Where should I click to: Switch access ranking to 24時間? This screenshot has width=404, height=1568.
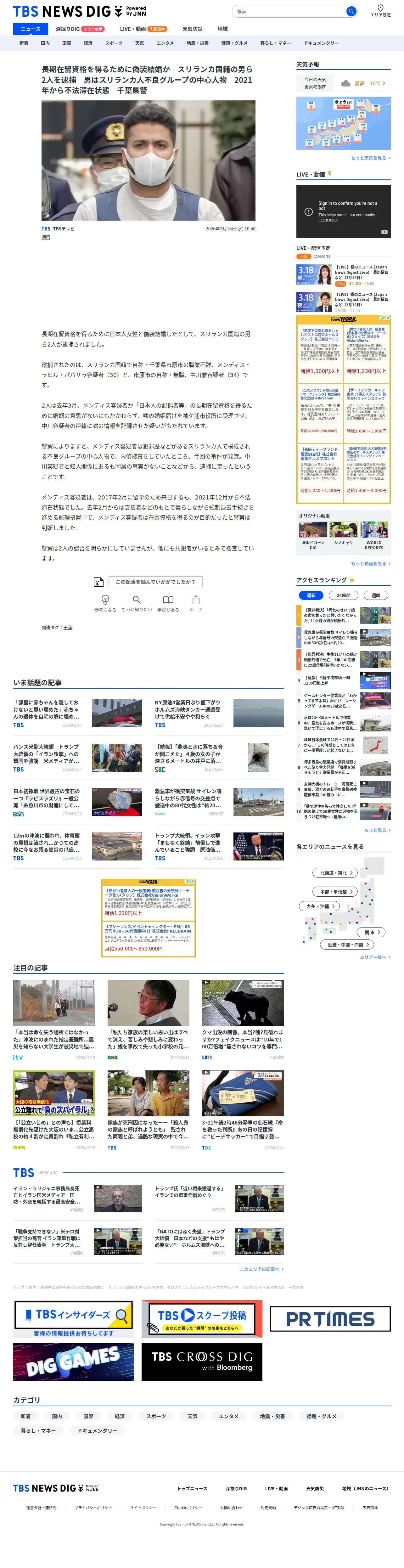(343, 595)
